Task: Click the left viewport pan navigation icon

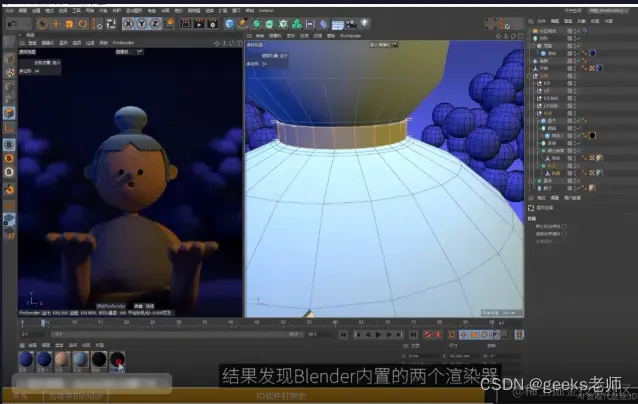Action: (x=217, y=43)
